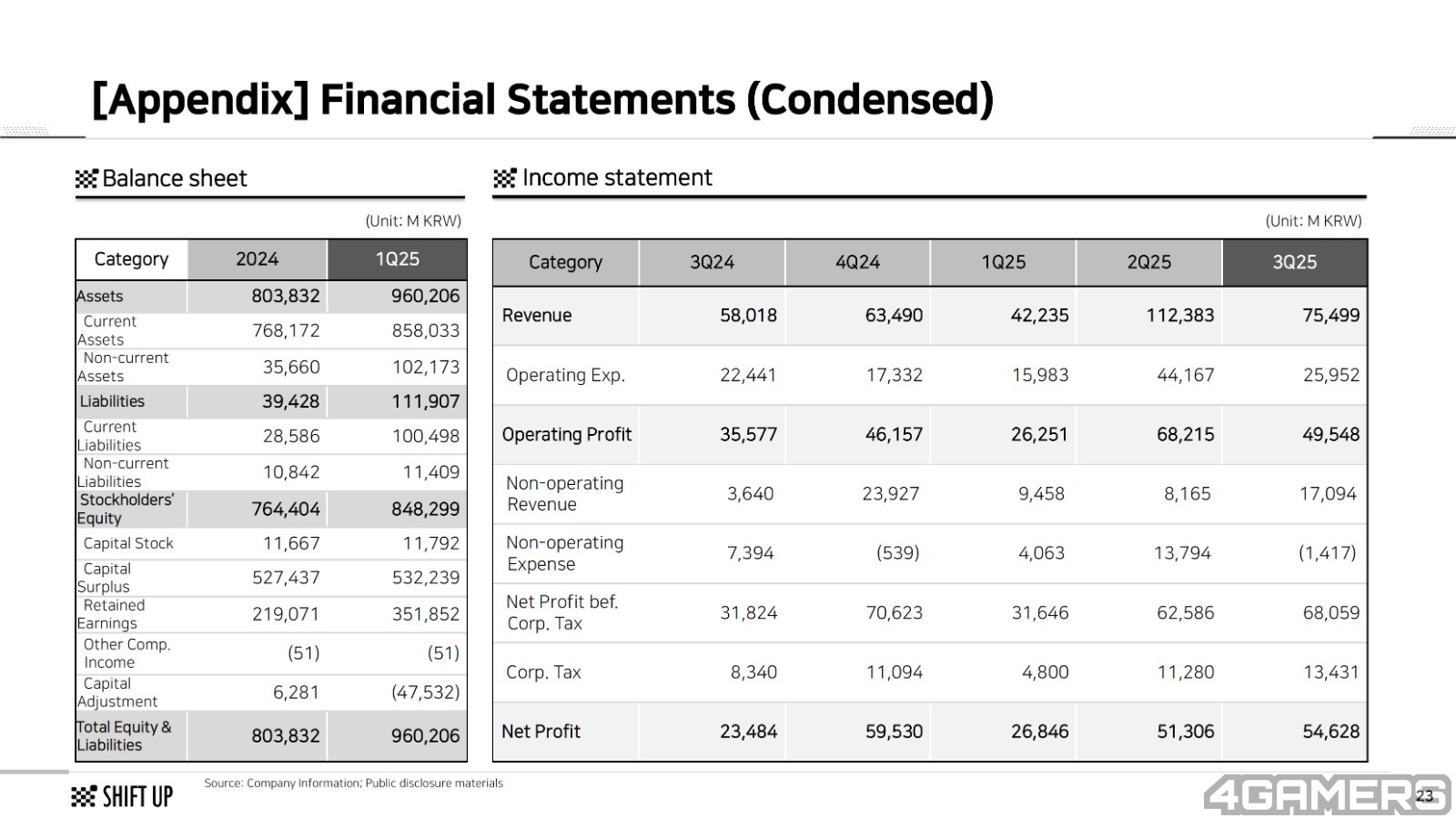Select the Net Profit row label
Viewport: 1456px width, 818px height.
pyautogui.click(x=541, y=732)
